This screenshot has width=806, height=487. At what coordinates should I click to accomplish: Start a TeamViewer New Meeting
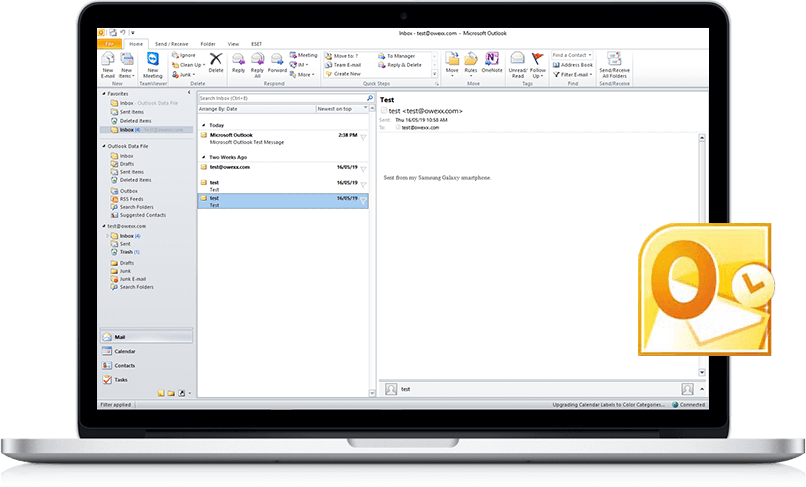pos(153,65)
